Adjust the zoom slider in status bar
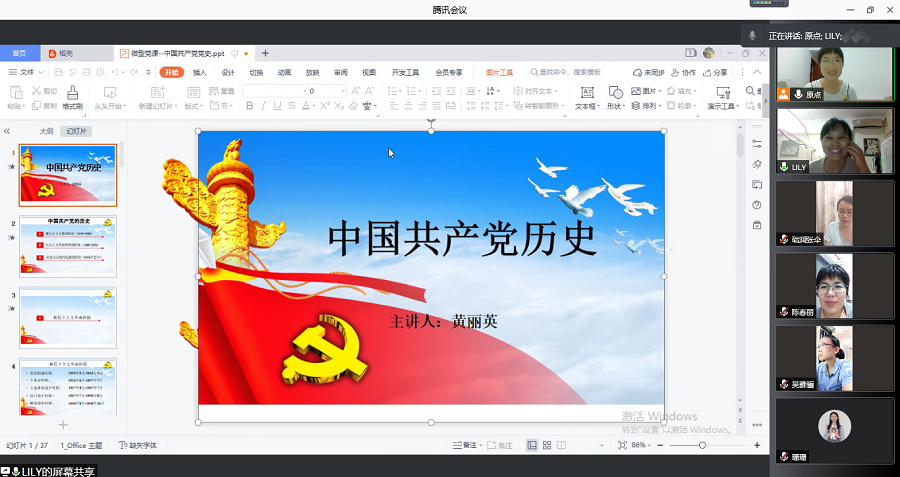 702,445
